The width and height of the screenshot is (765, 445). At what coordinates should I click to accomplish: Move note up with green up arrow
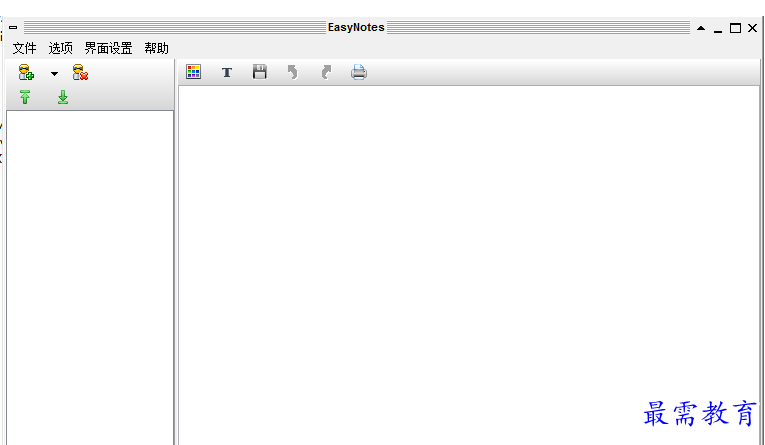[25, 97]
